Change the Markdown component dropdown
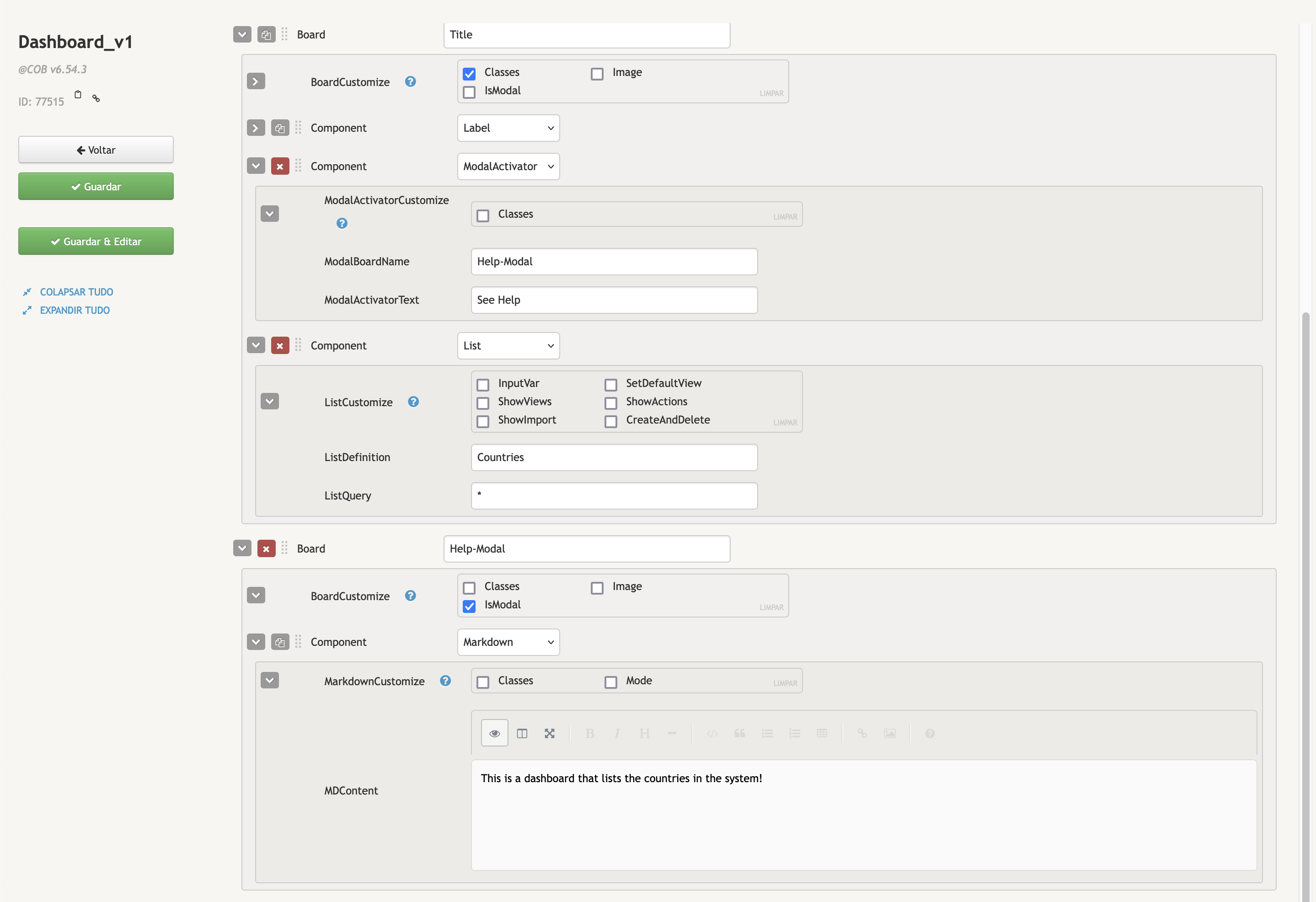This screenshot has height=902, width=1316. pyautogui.click(x=508, y=642)
